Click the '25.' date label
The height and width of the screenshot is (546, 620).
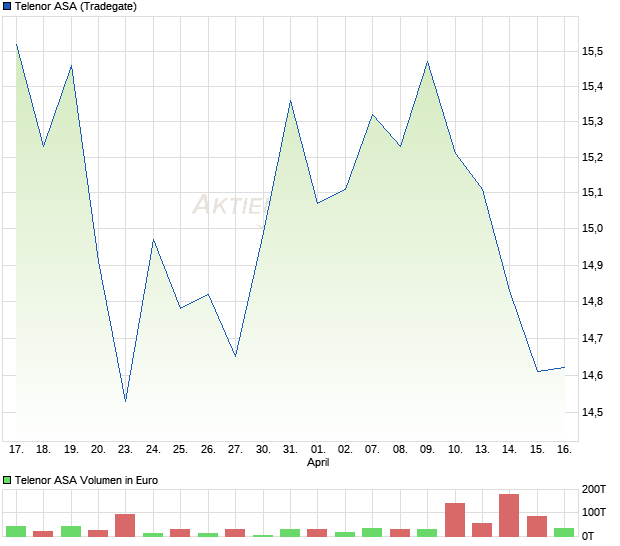tap(180, 450)
